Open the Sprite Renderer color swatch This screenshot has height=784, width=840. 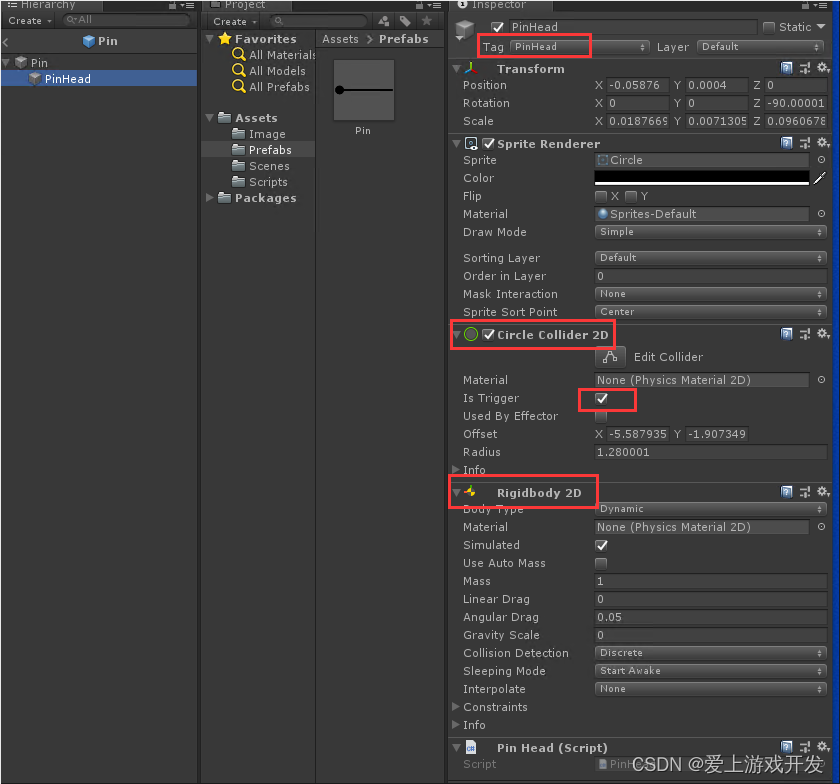point(702,178)
